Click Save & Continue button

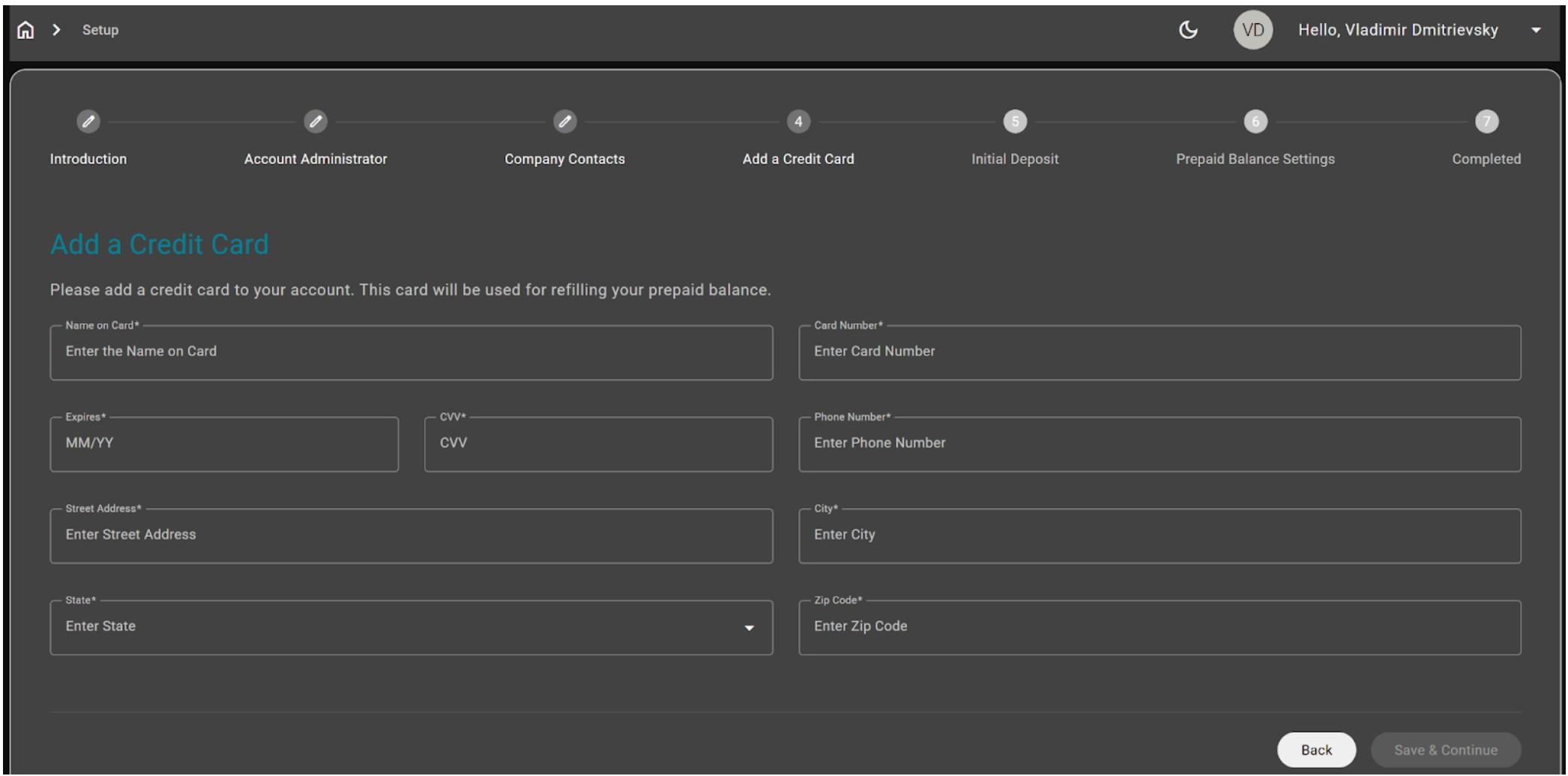pos(1445,750)
